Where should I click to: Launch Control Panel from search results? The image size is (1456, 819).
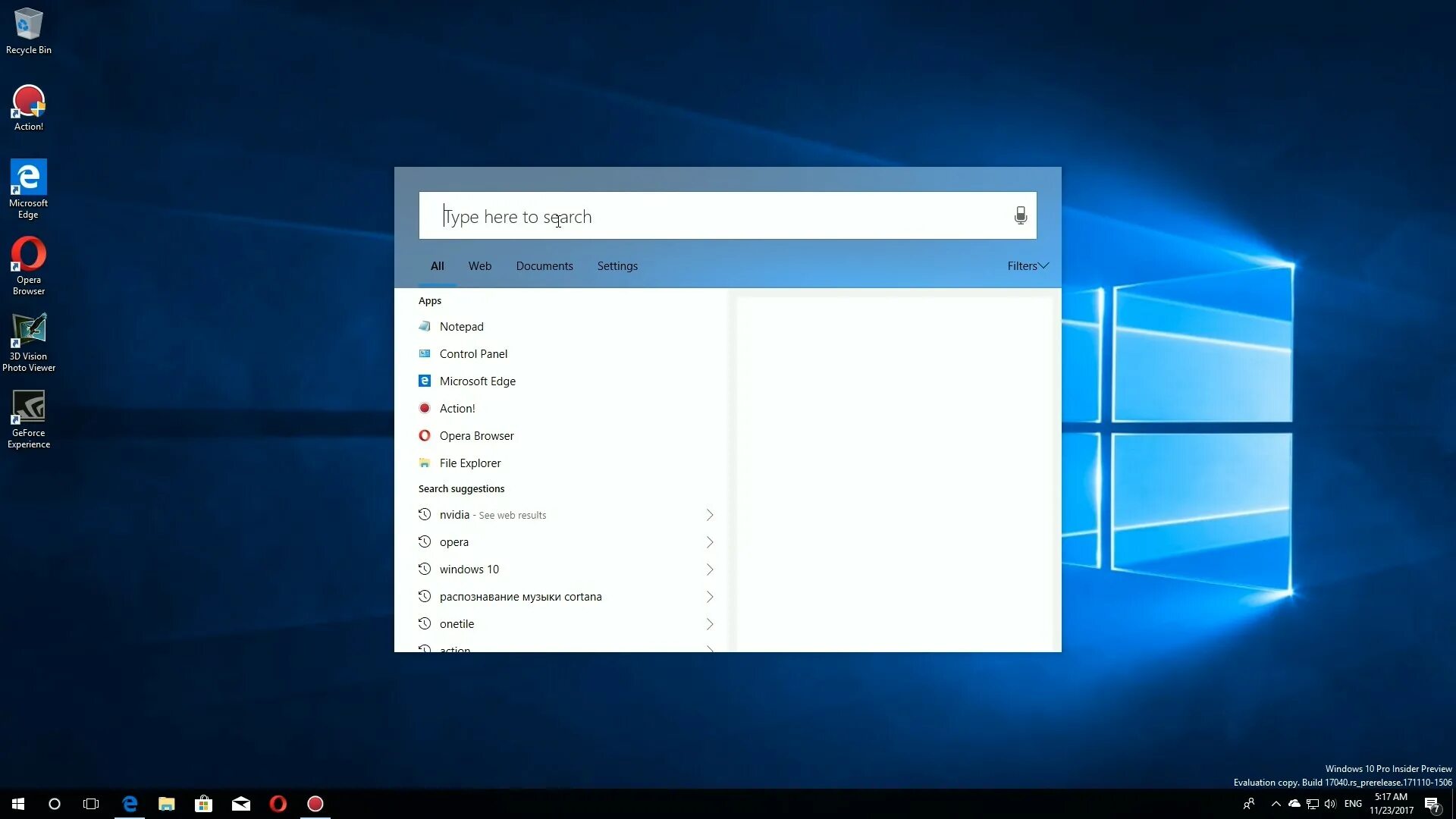[473, 354]
